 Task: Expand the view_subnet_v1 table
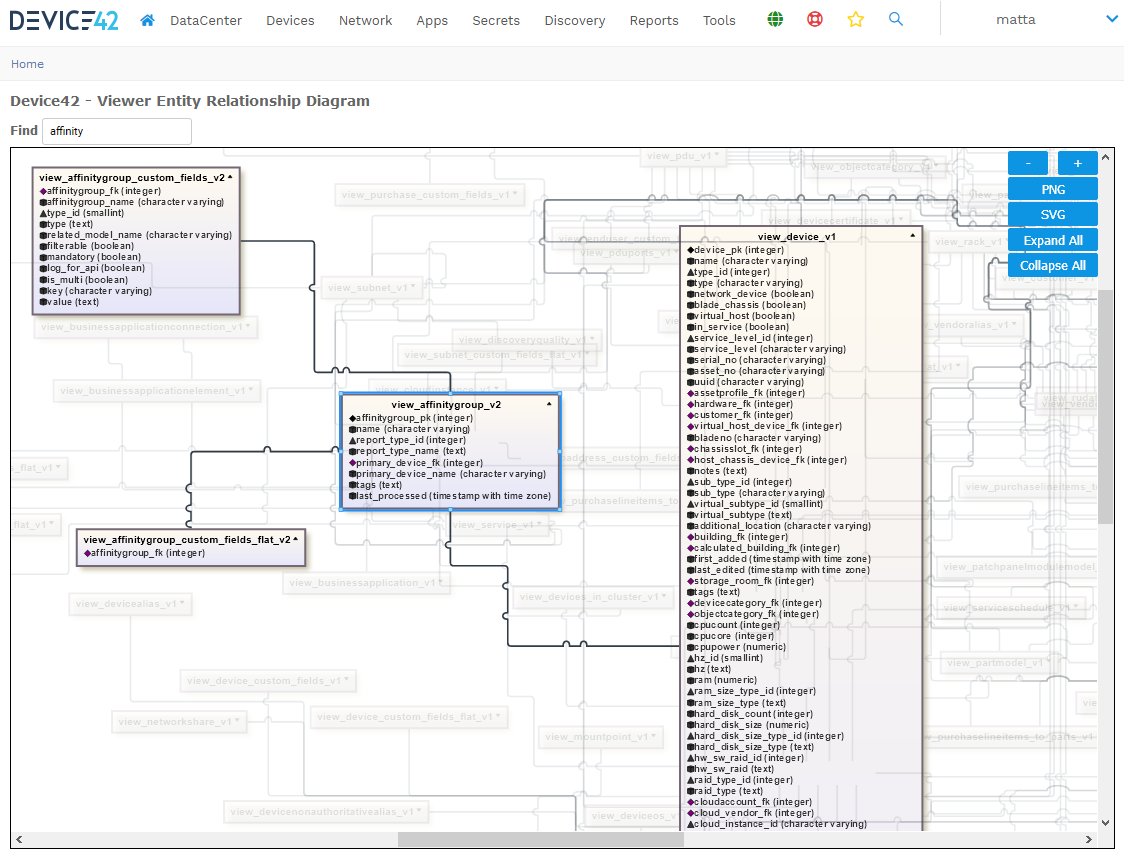pos(413,287)
